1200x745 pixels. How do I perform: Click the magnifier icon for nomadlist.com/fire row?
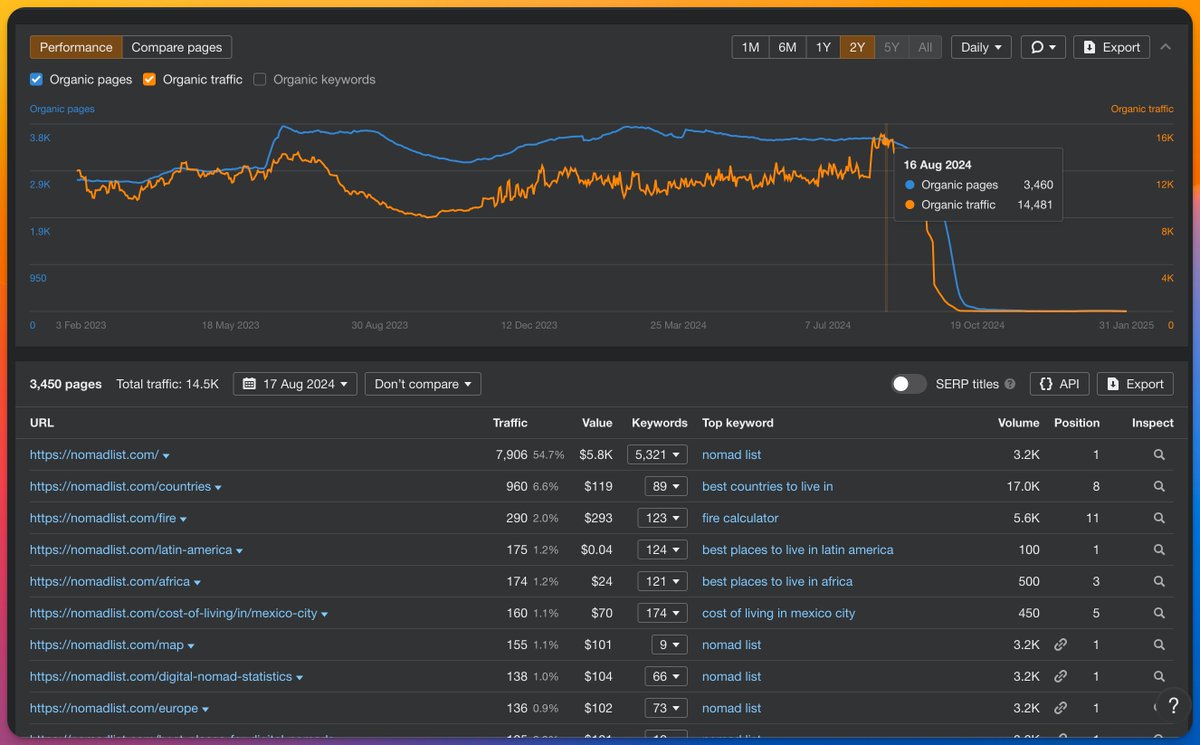[1159, 518]
